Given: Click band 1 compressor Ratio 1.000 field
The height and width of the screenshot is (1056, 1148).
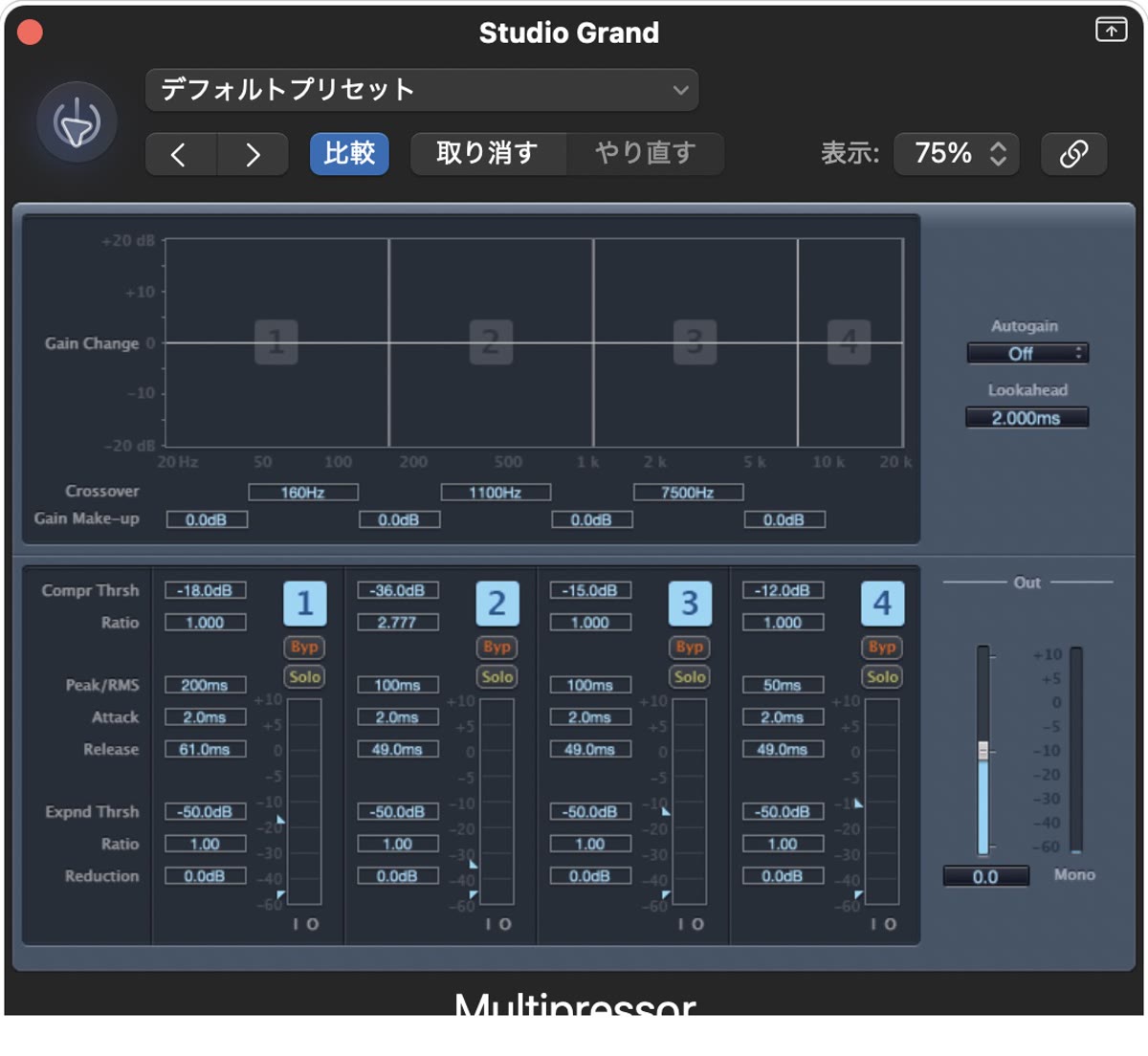Looking at the screenshot, I should tap(206, 622).
